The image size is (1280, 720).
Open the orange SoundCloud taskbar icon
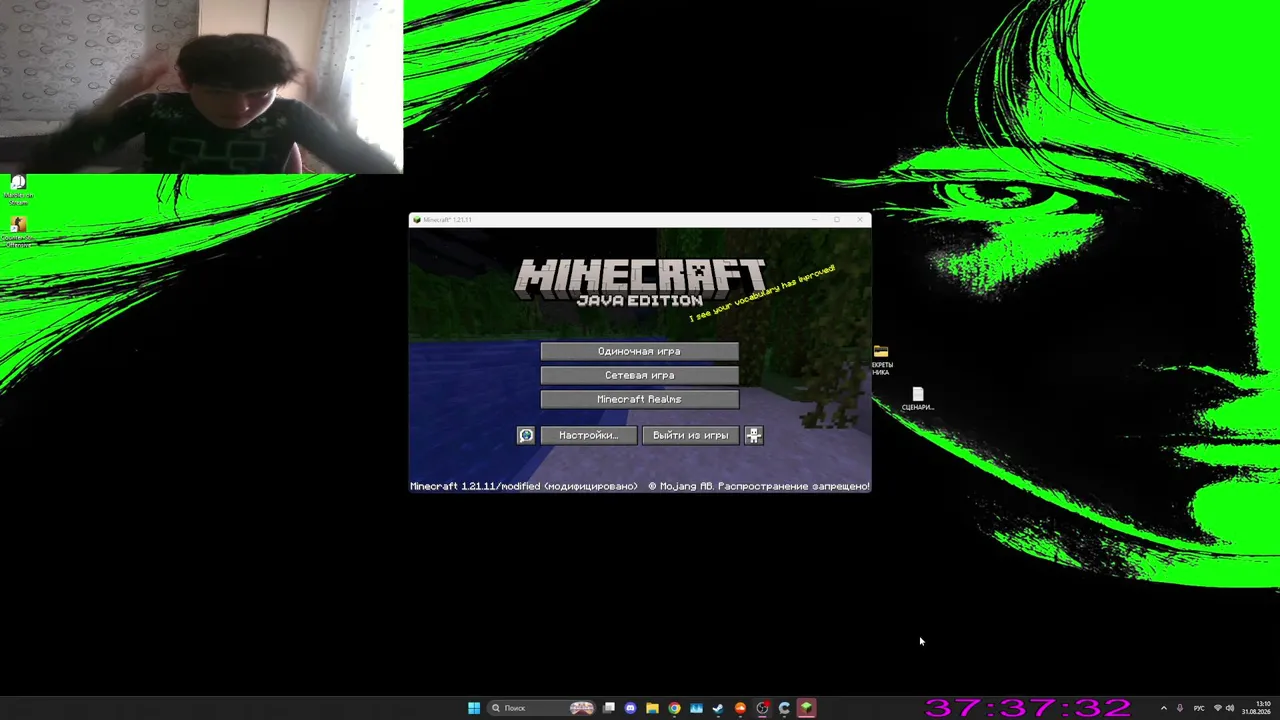coord(740,708)
